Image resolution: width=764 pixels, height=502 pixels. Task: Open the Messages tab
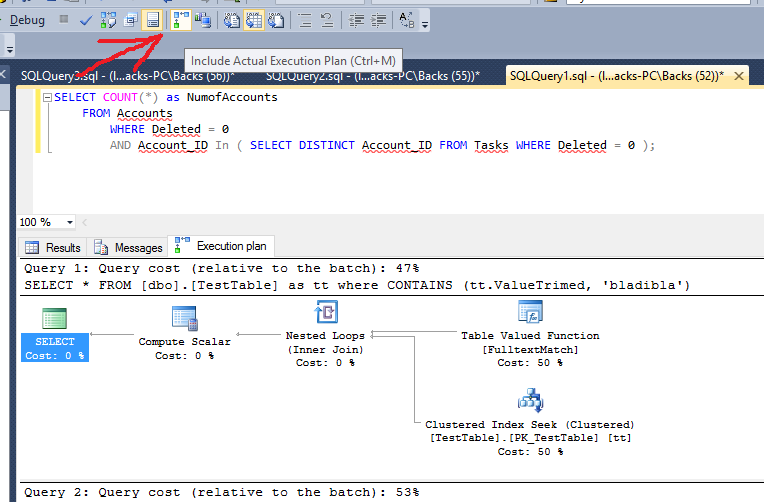pyautogui.click(x=128, y=248)
